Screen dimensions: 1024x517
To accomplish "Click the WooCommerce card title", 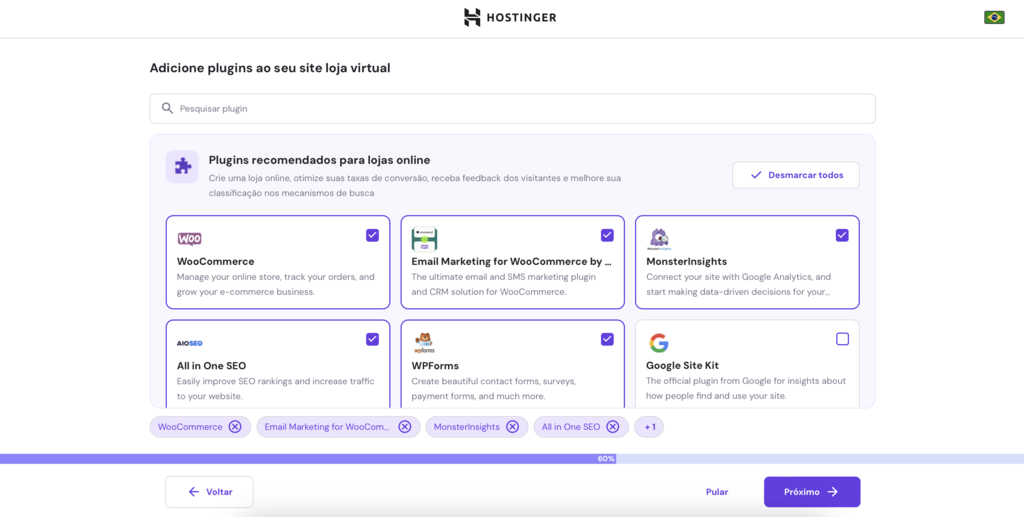I will [x=216, y=261].
